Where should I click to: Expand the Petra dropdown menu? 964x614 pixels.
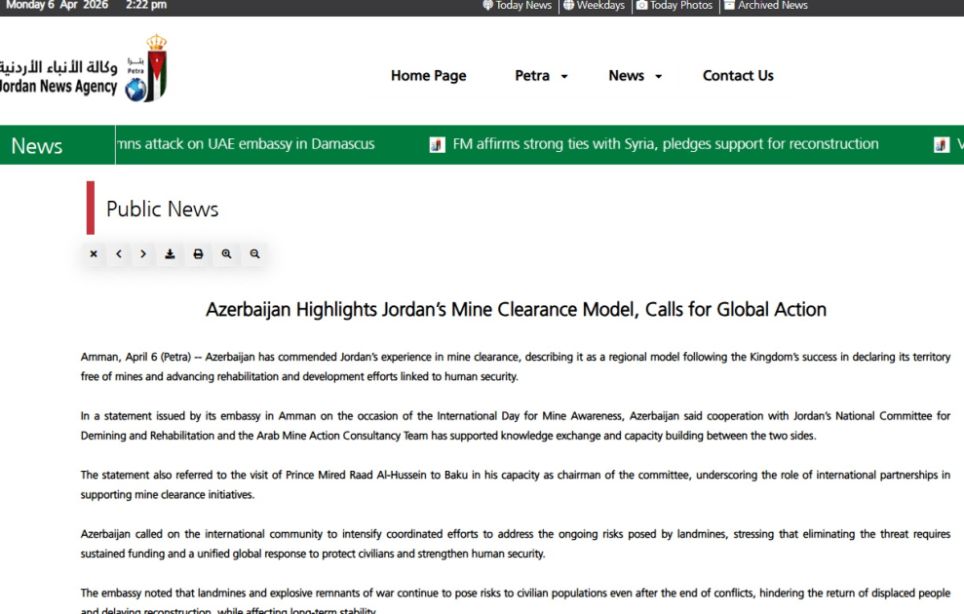point(541,76)
